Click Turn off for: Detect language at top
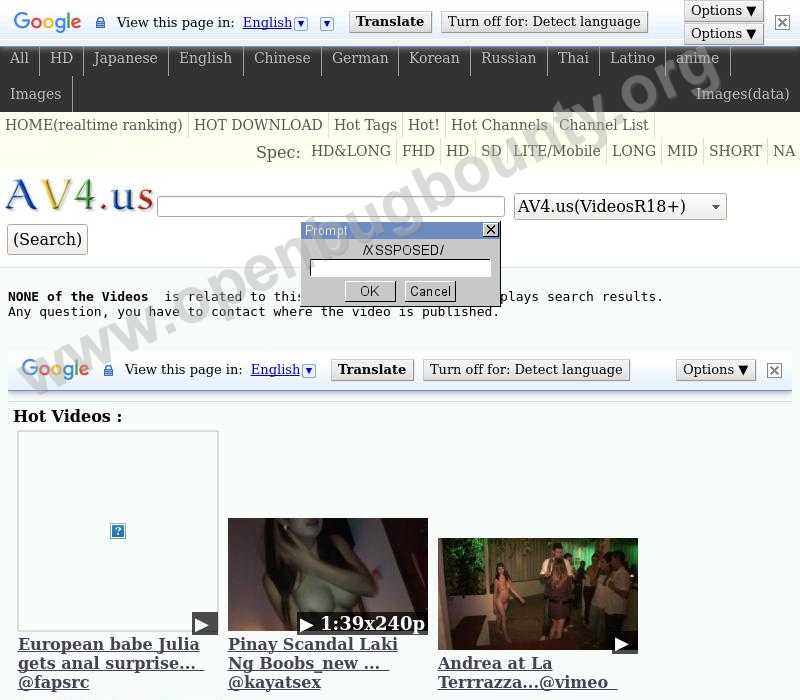 pyautogui.click(x=544, y=21)
